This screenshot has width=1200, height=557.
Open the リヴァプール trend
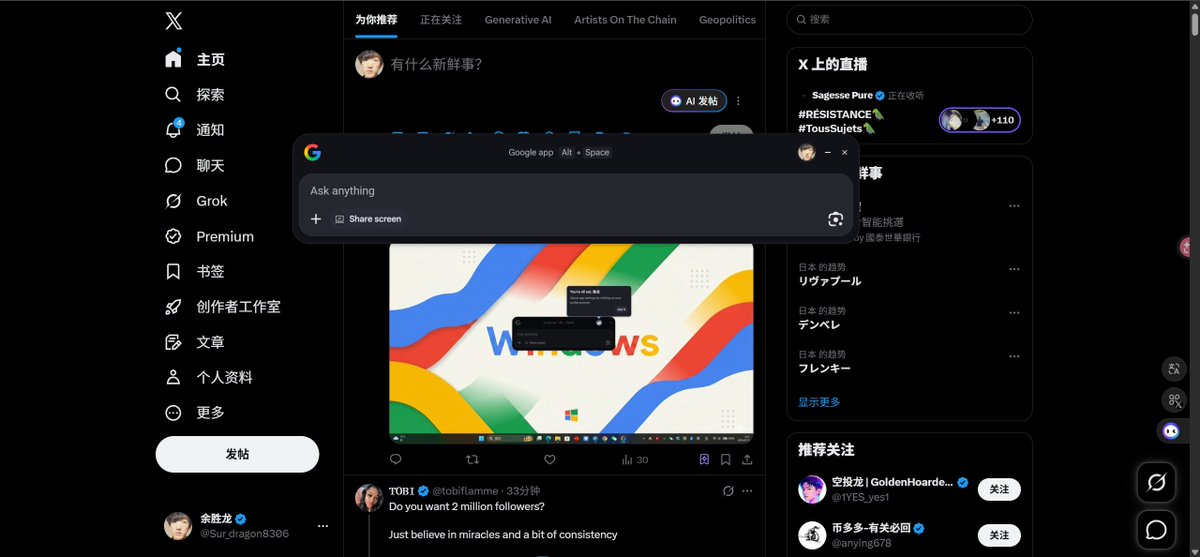pos(829,281)
